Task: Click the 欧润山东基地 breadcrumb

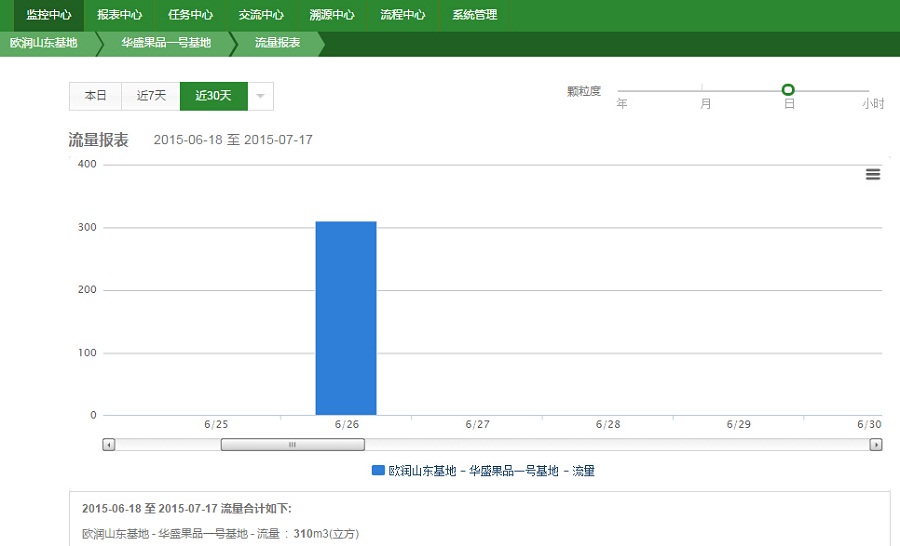Action: pos(44,43)
